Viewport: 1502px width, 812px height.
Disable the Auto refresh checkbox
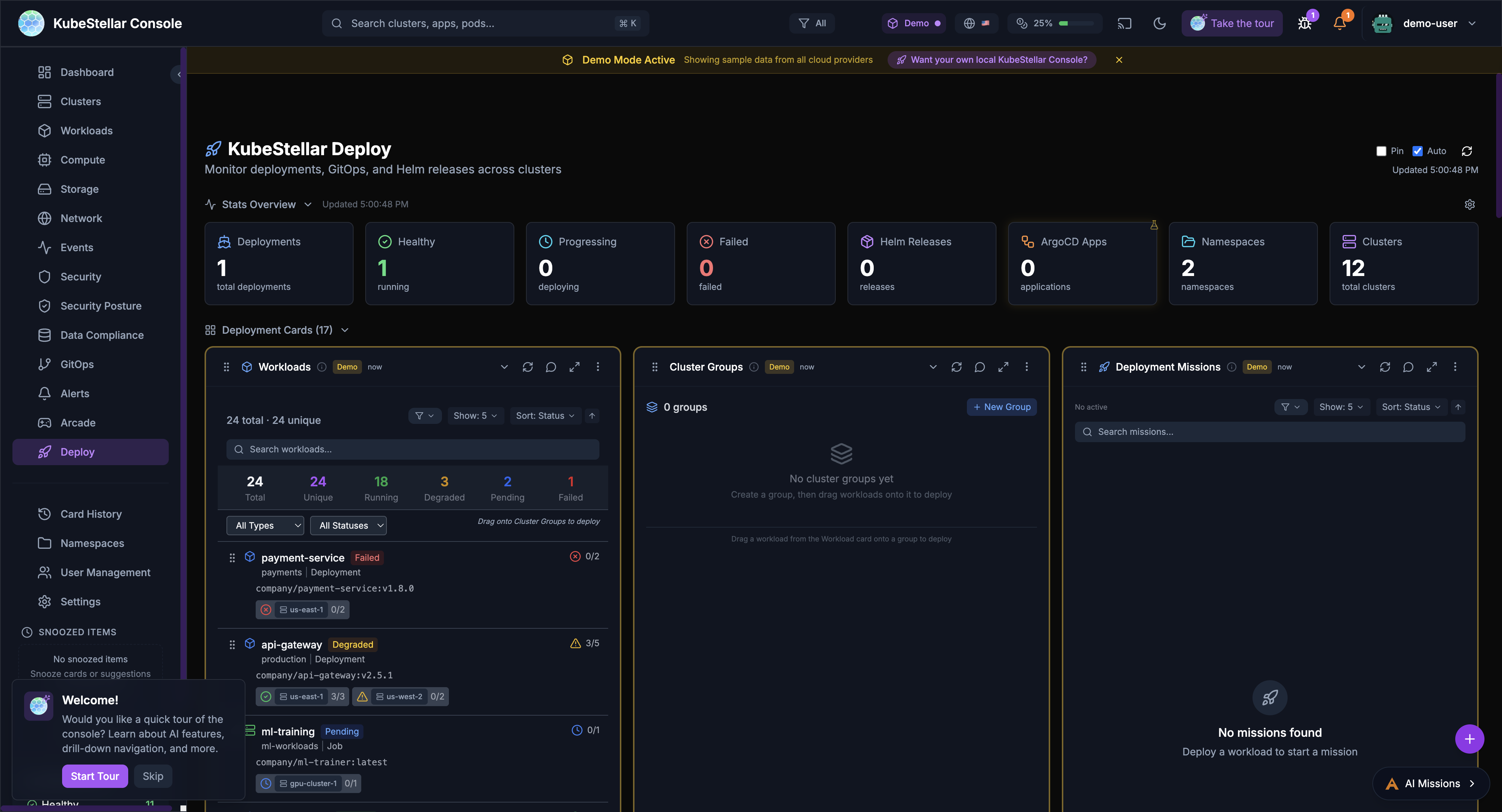pos(1418,151)
